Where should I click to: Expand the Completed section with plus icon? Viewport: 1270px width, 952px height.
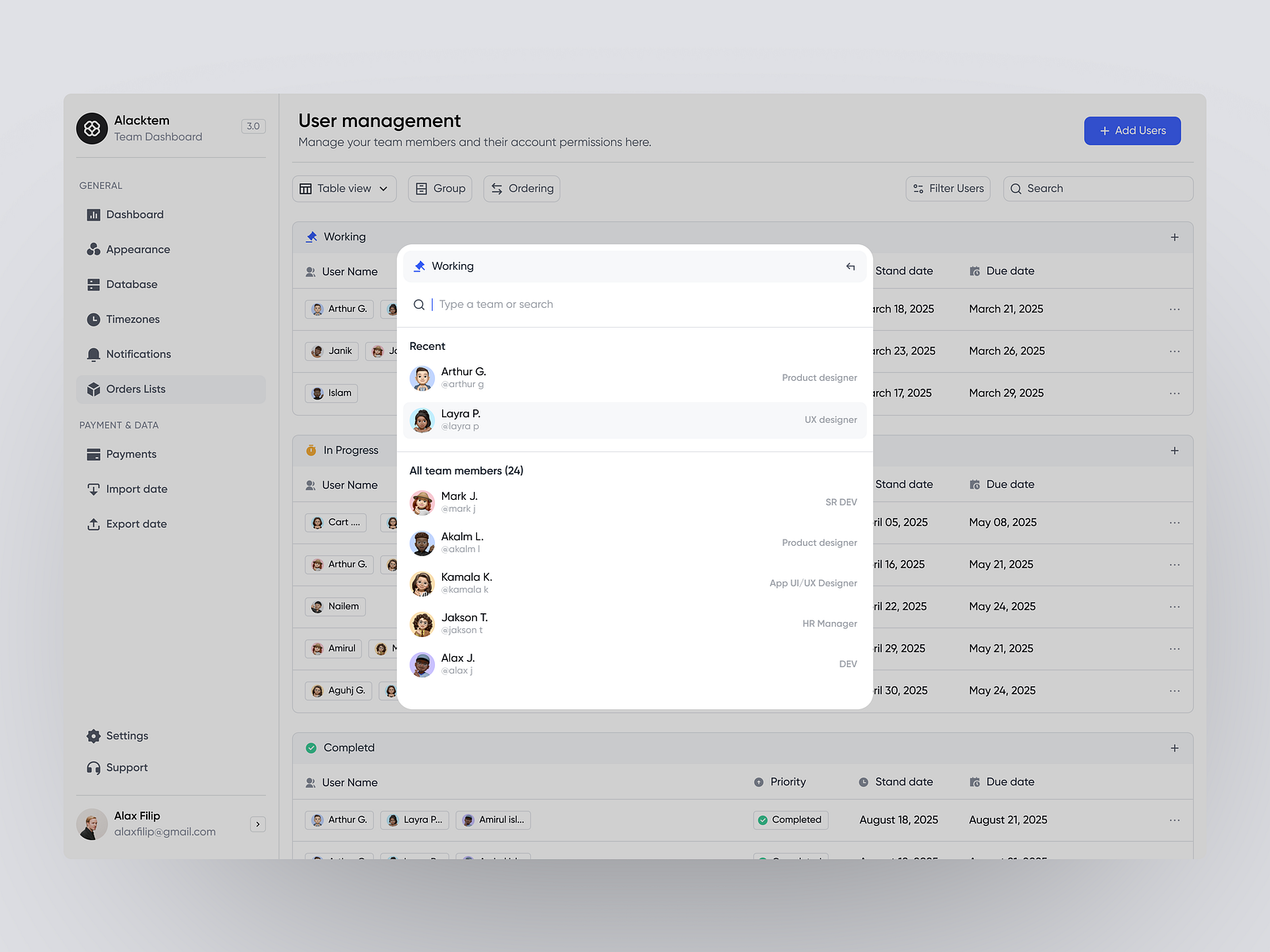click(1174, 747)
